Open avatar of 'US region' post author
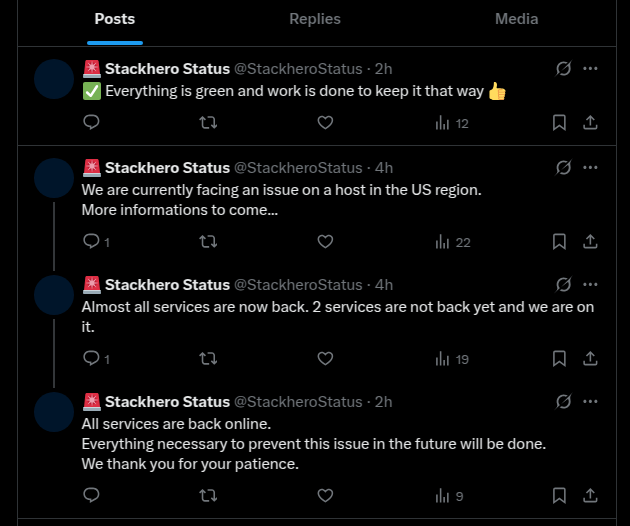The height and width of the screenshot is (526, 630). pos(54,178)
